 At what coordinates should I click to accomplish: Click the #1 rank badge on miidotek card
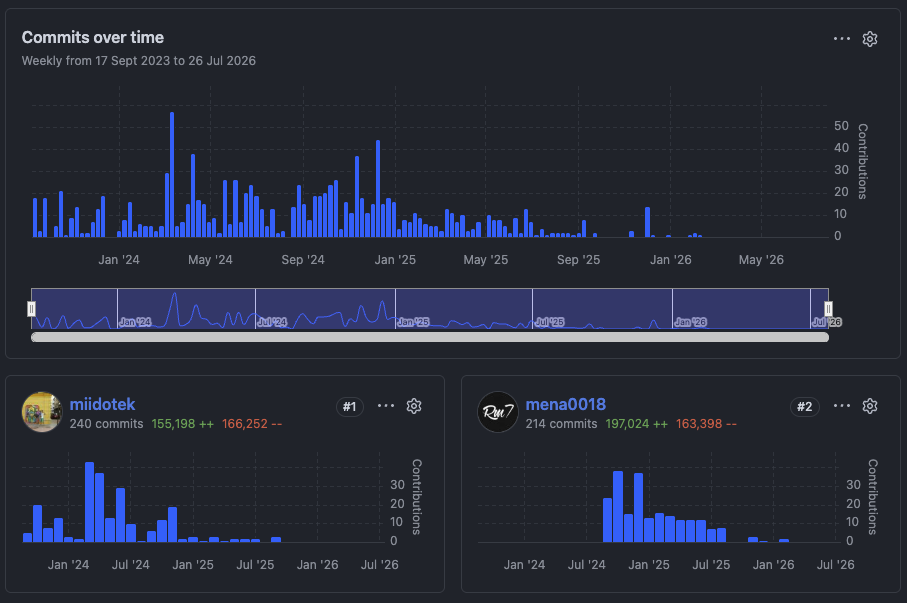click(x=349, y=406)
